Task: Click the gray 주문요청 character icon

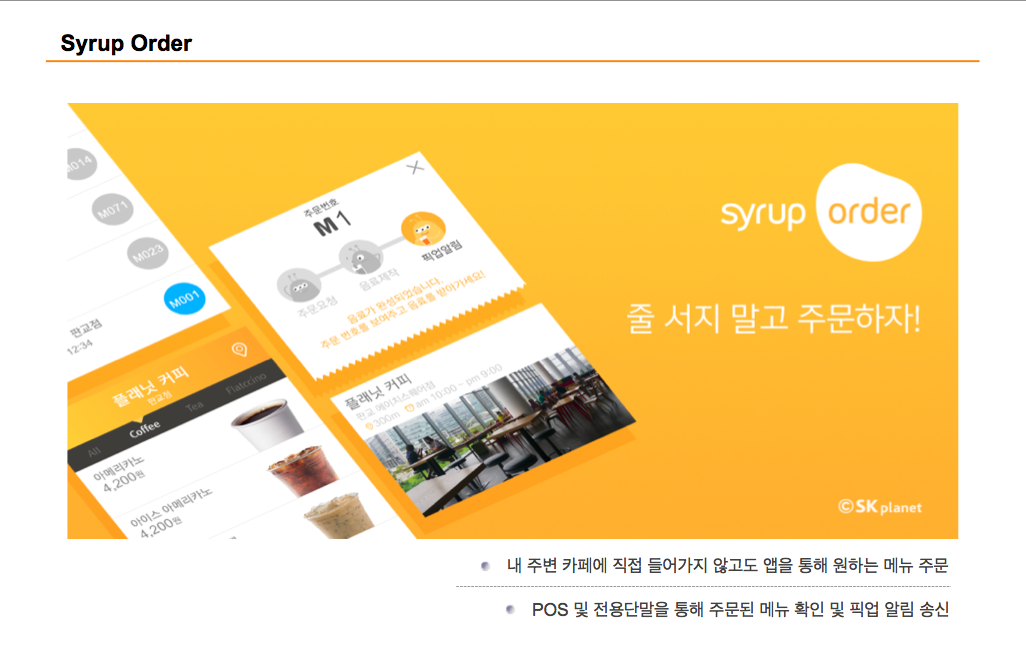Action: click(x=299, y=285)
